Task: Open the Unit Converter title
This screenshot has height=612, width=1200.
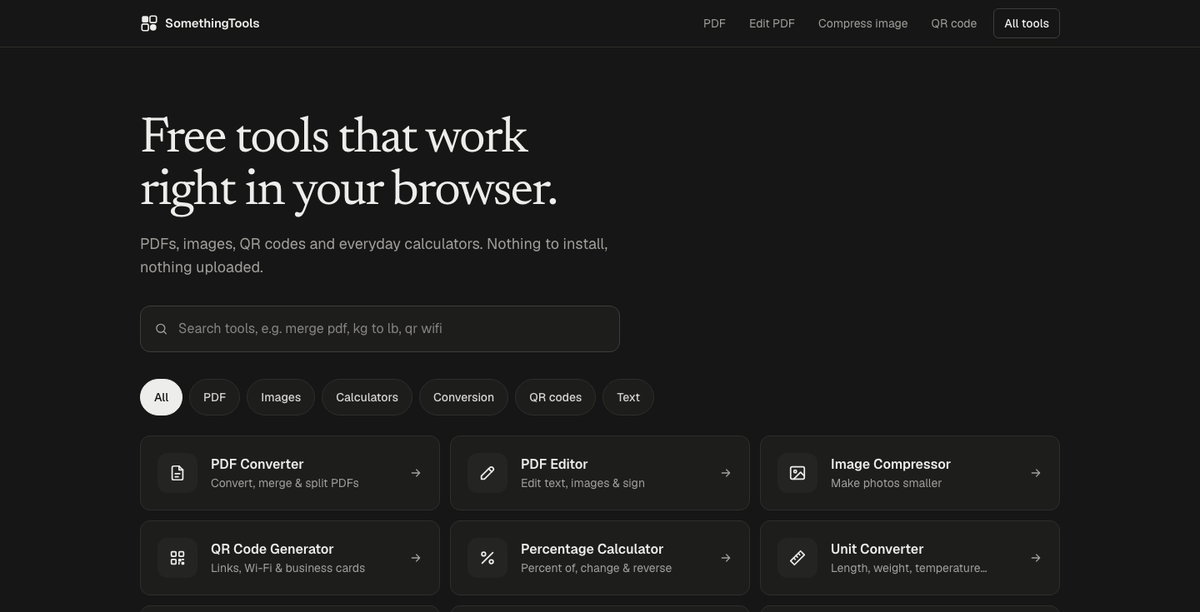Action: (x=877, y=549)
